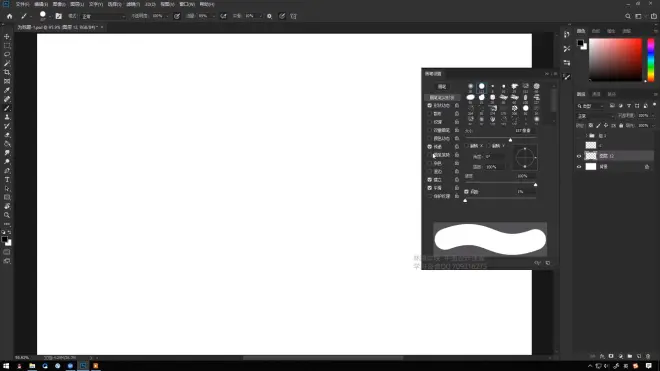Screen dimensions: 660x371
Task: Click the new group folder icon in Layers panel
Action: click(630, 356)
